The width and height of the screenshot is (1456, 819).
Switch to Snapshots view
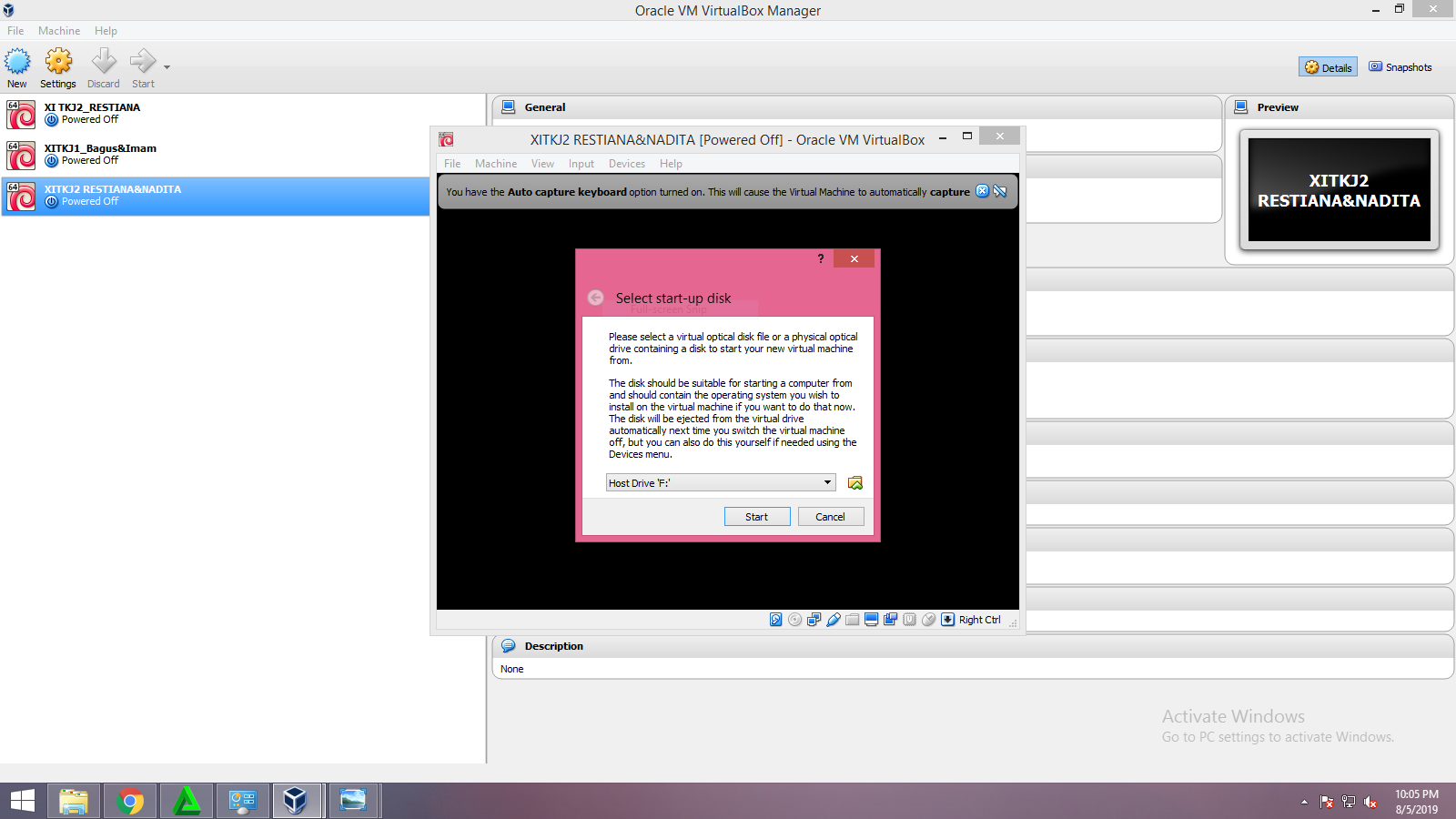pos(1400,67)
